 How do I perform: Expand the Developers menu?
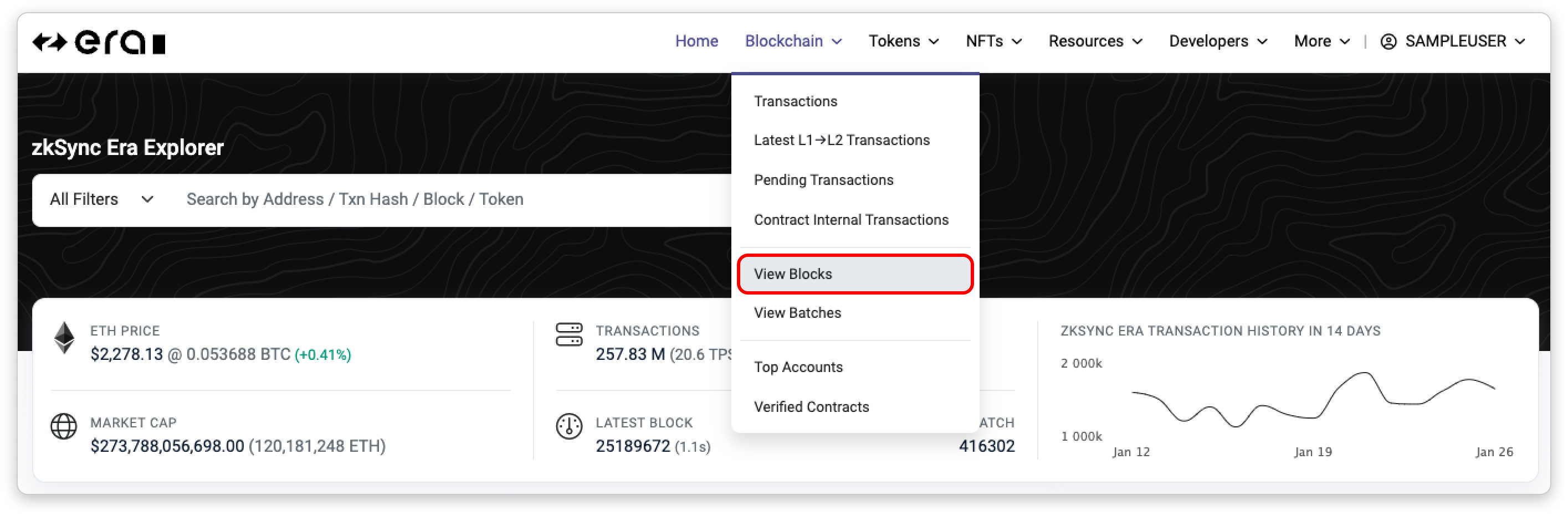pos(1218,42)
